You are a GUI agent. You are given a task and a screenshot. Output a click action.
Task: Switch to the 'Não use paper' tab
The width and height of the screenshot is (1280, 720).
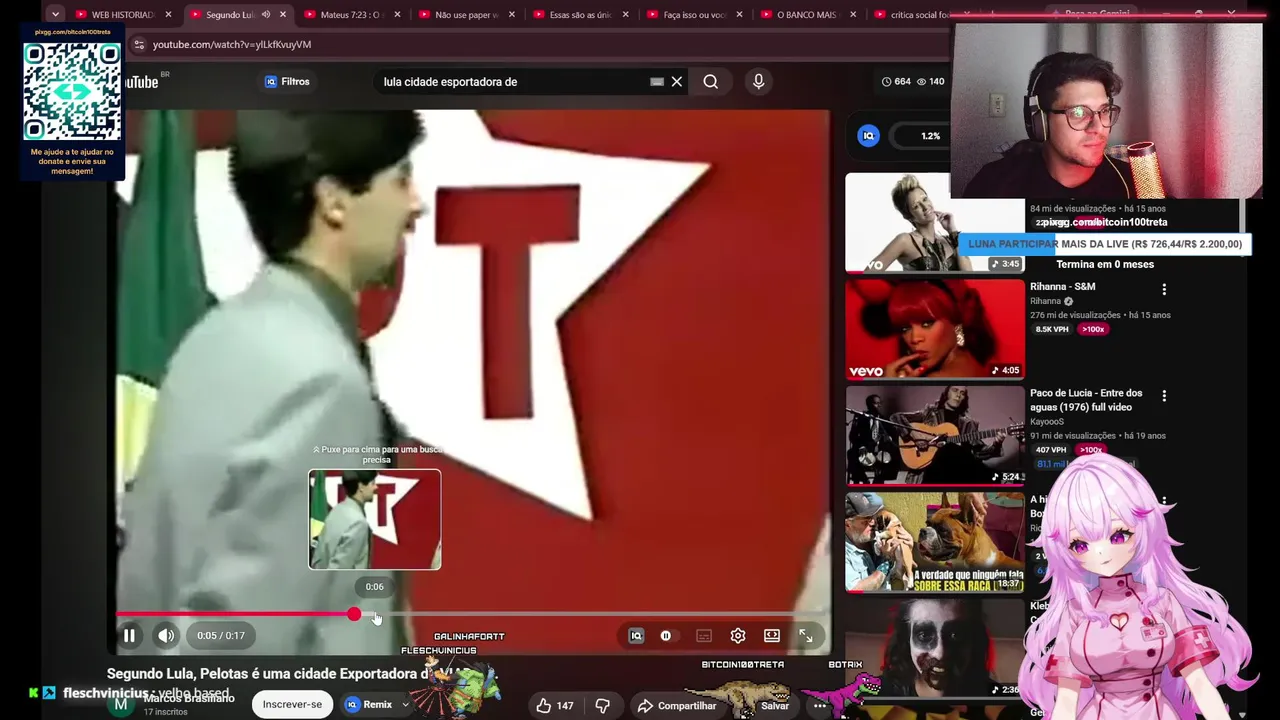pos(466,15)
